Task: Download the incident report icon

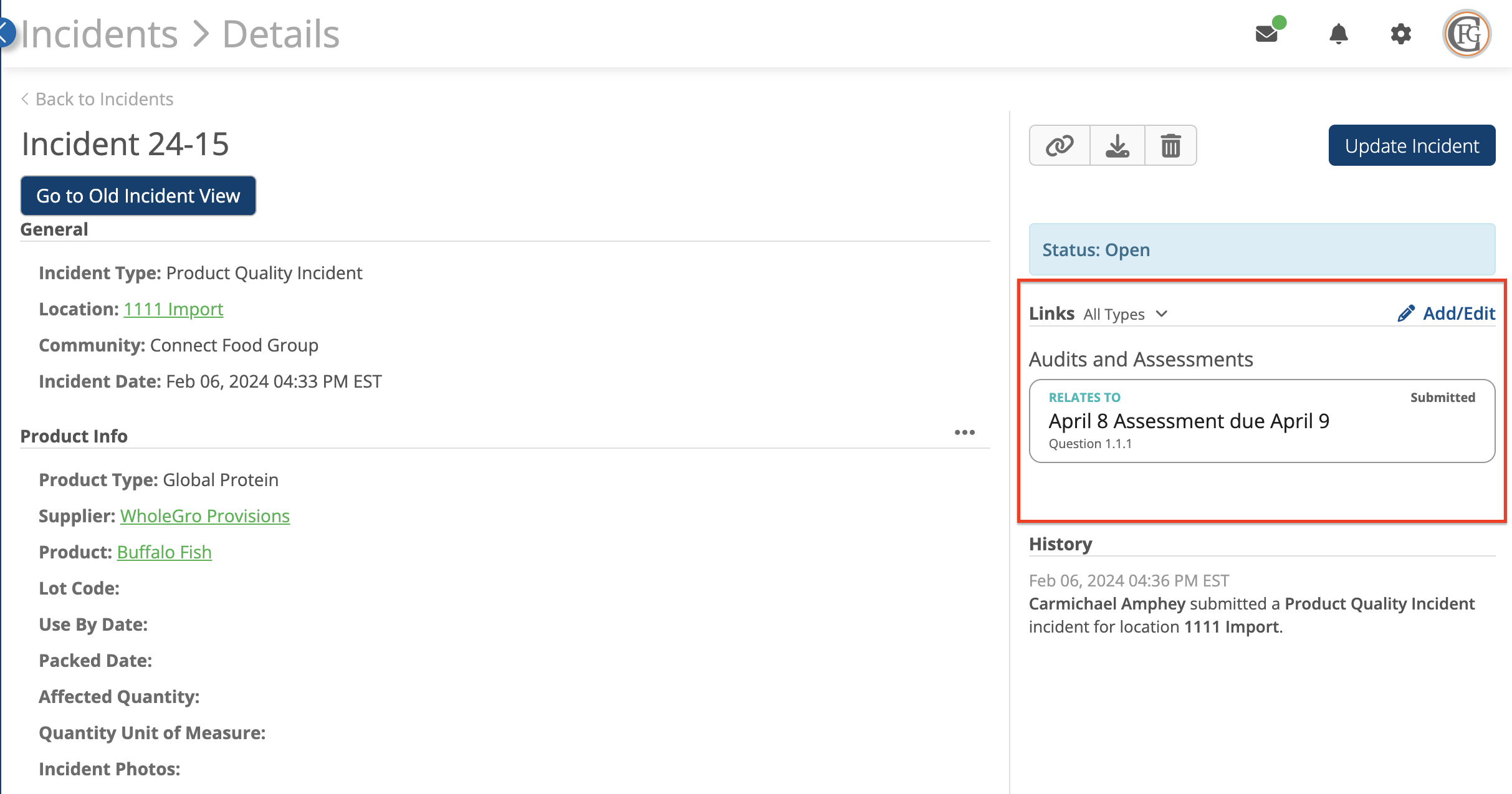Action: (x=1117, y=146)
